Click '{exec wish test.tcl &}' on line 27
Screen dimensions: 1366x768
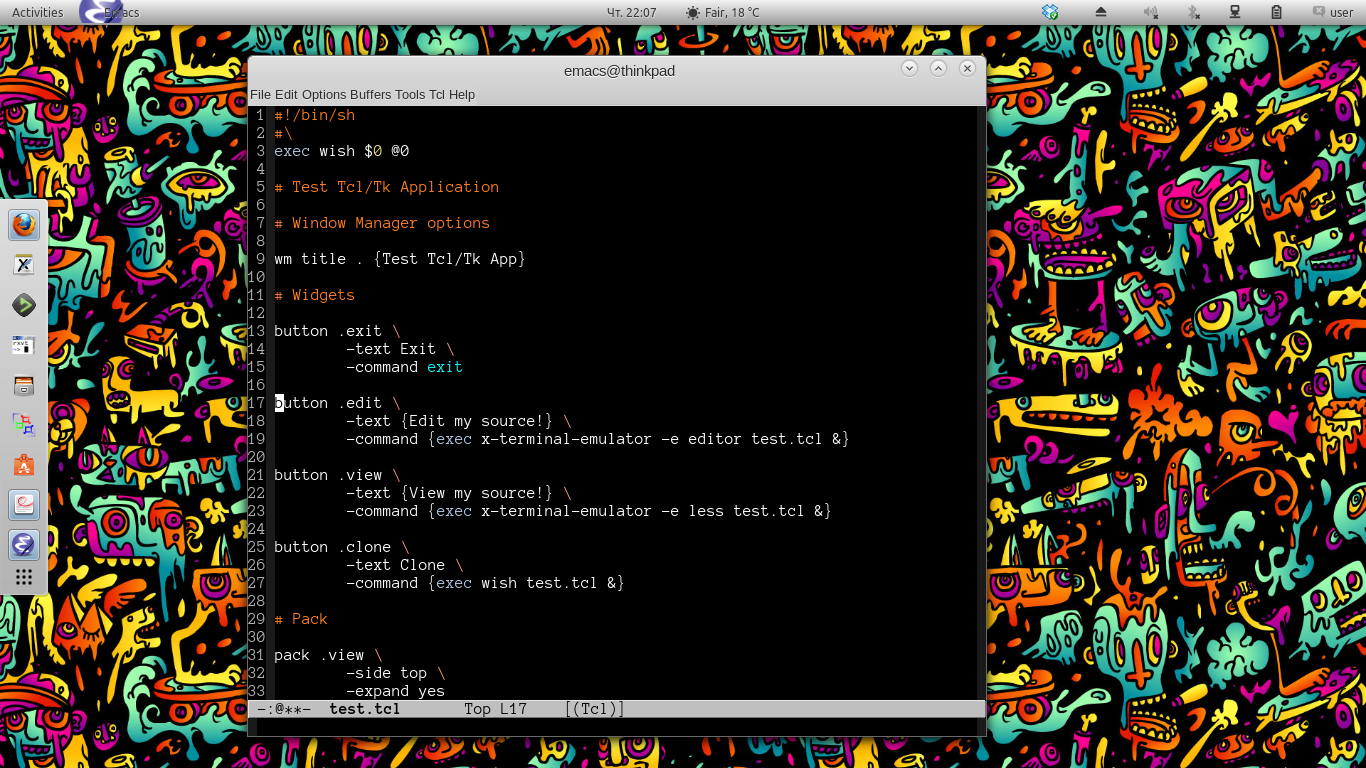point(526,583)
